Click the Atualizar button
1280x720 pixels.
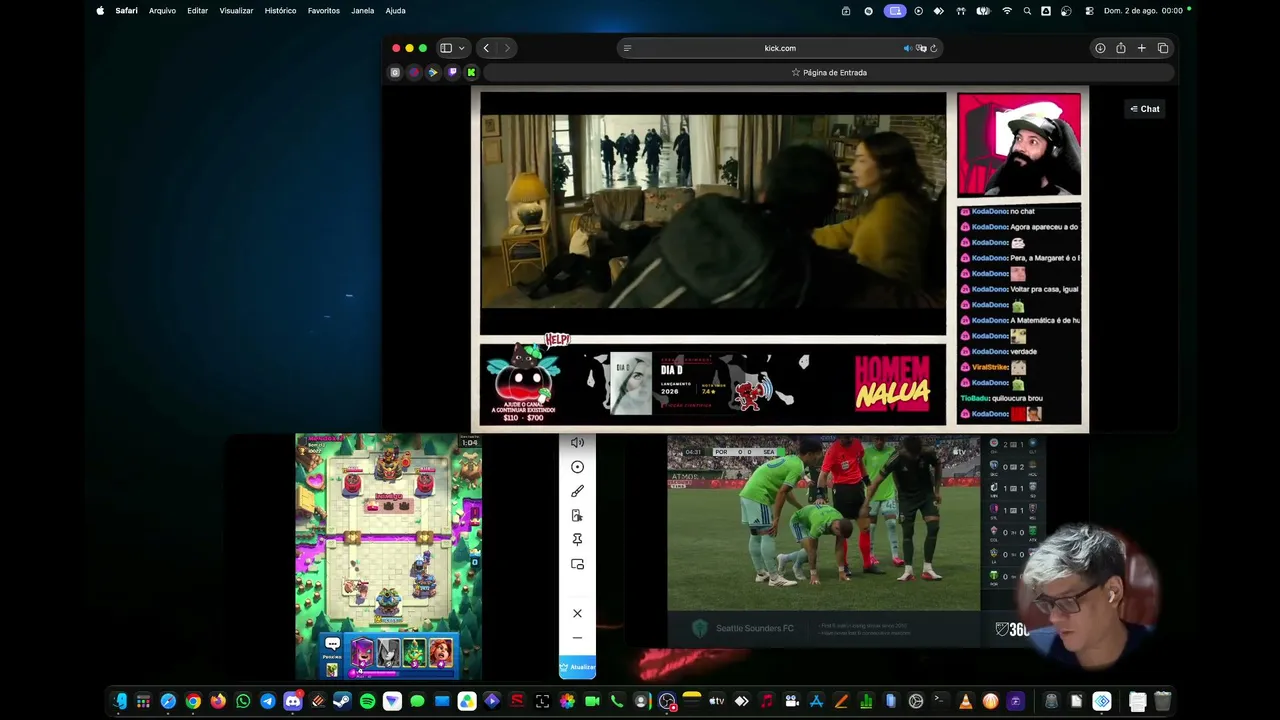[577, 667]
